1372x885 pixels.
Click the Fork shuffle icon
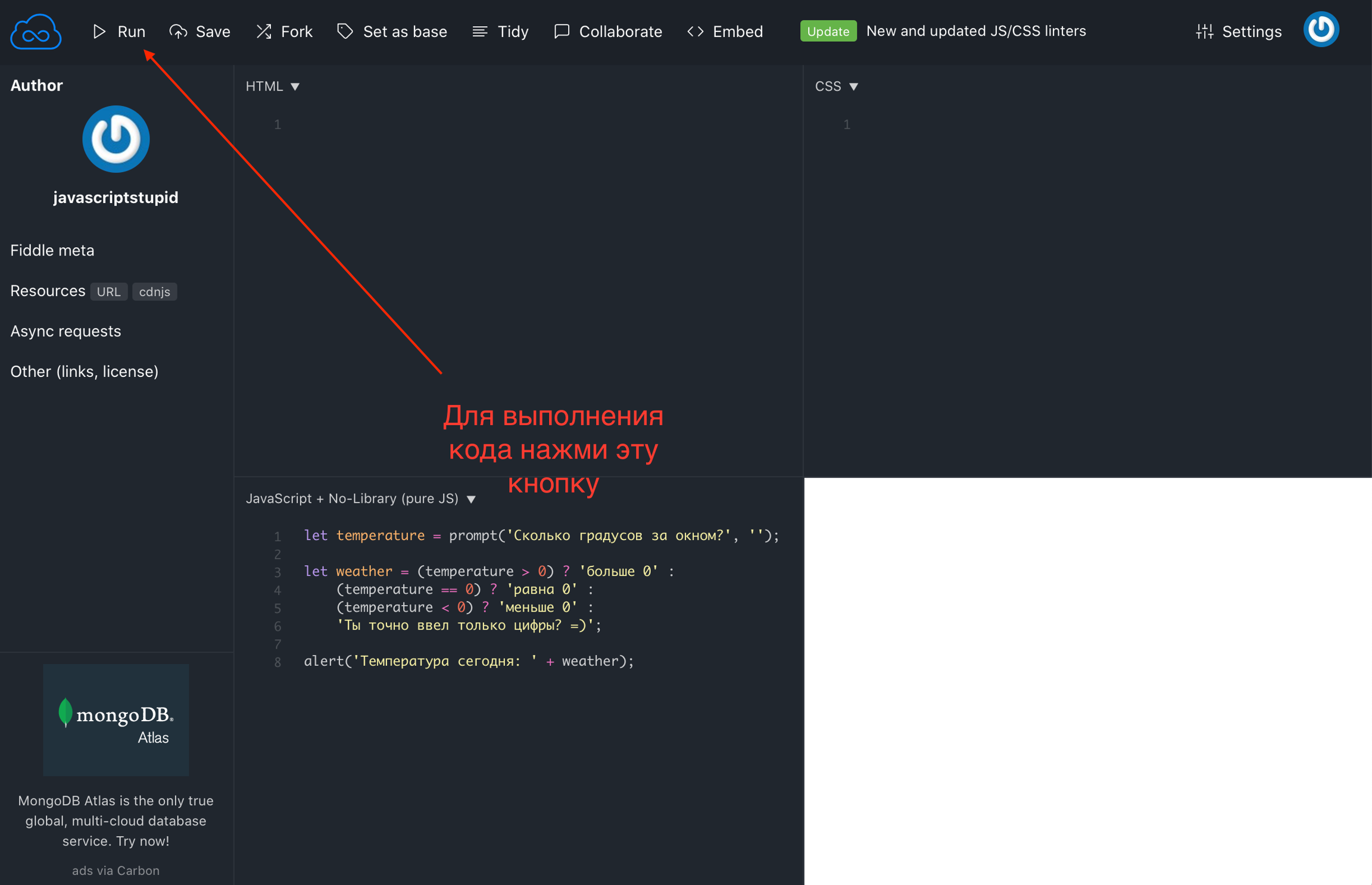click(x=264, y=31)
